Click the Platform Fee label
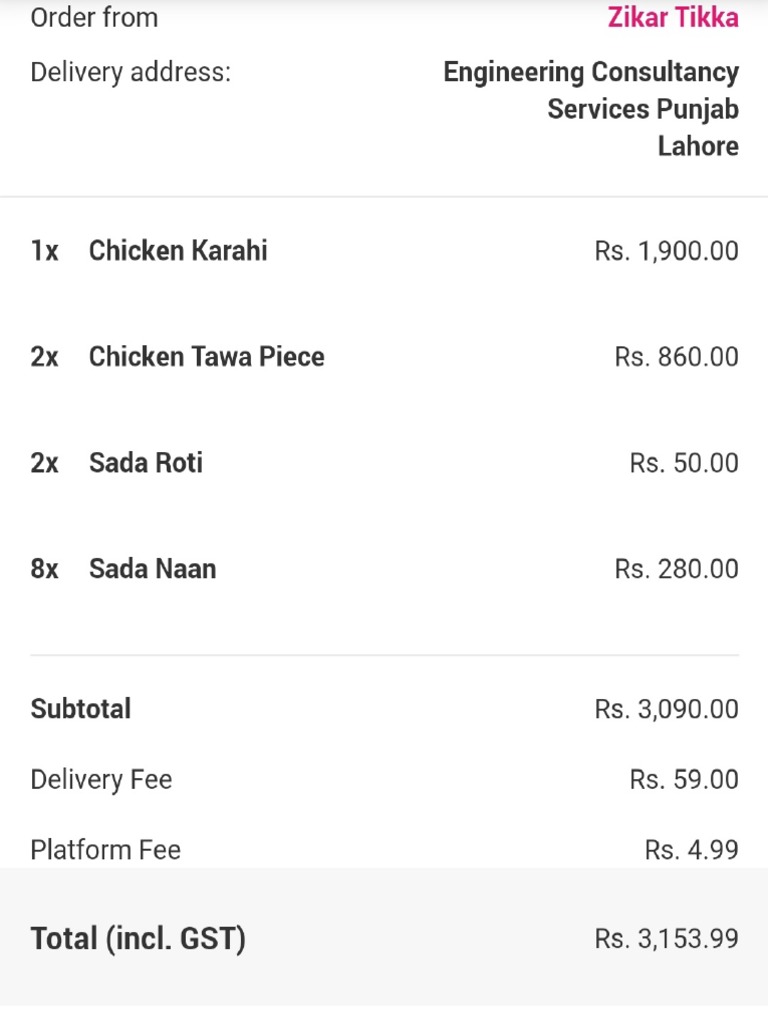The width and height of the screenshot is (768, 1024). (x=106, y=850)
